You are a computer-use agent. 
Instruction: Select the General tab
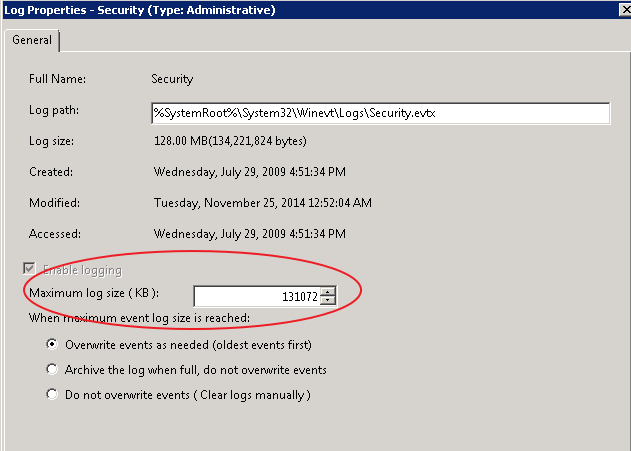pyautogui.click(x=31, y=41)
